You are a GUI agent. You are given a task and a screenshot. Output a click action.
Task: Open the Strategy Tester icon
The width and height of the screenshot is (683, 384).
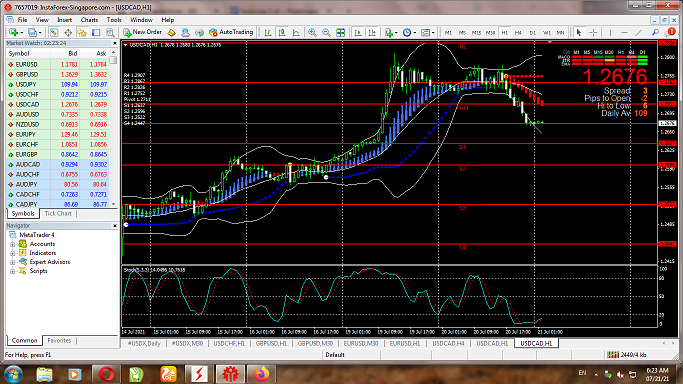click(110, 32)
